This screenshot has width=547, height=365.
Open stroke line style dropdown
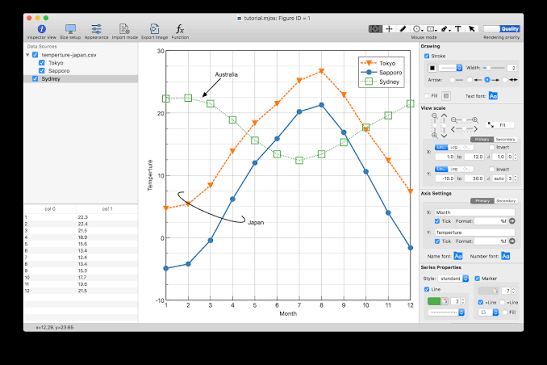[x=450, y=68]
